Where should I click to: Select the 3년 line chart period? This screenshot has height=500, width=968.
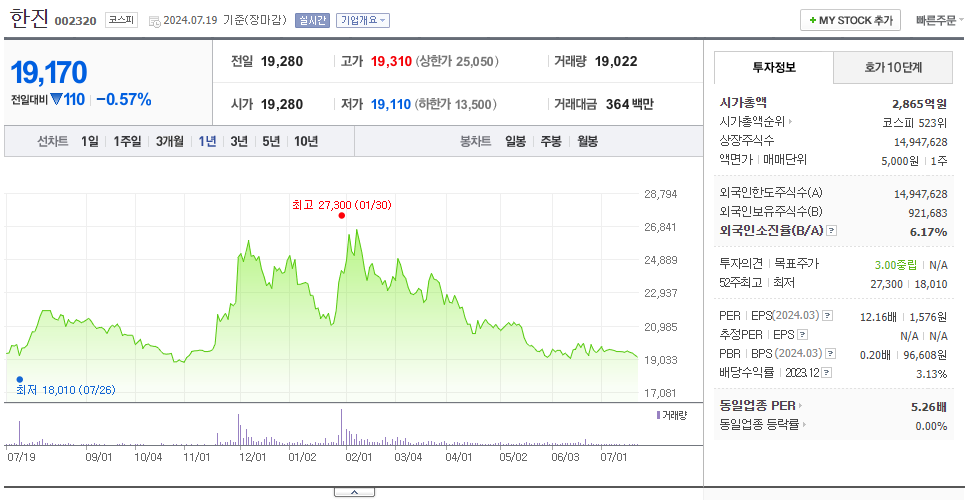(239, 141)
